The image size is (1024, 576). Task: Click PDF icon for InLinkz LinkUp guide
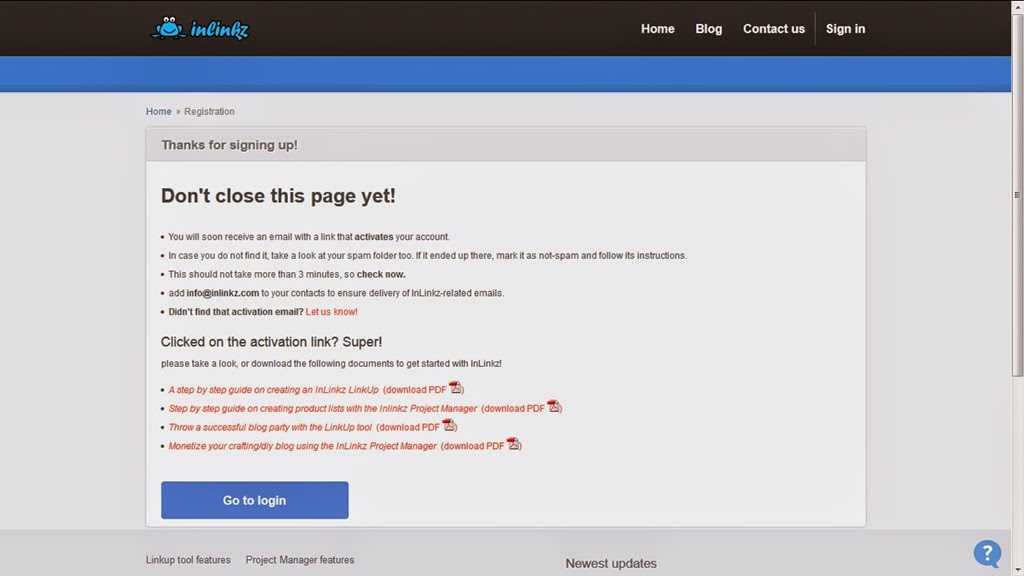click(x=455, y=388)
